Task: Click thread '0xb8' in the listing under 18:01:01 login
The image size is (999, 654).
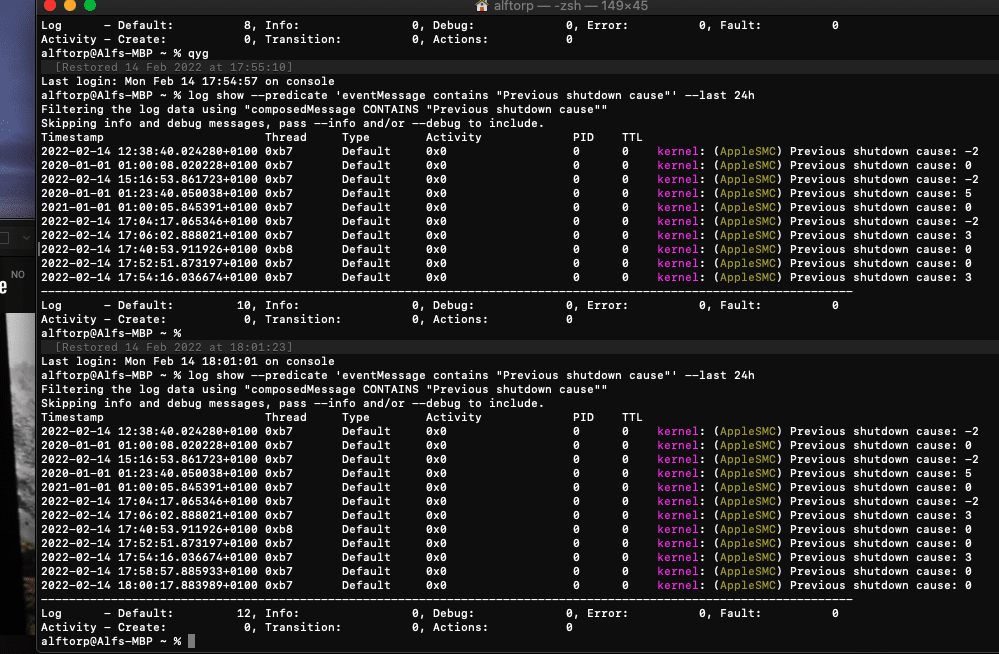Action: 279,529
